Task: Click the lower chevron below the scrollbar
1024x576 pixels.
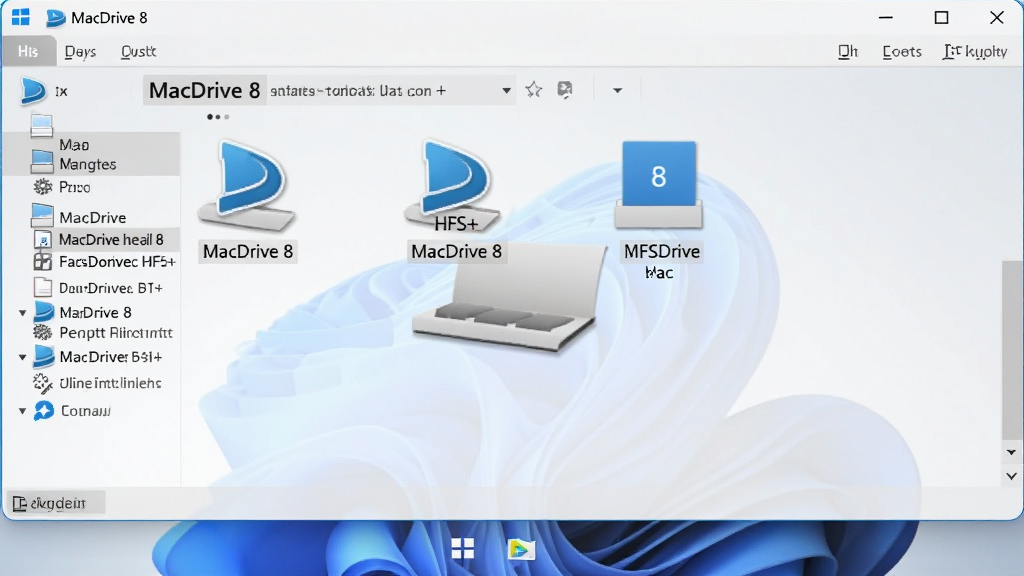Action: coord(1011,476)
